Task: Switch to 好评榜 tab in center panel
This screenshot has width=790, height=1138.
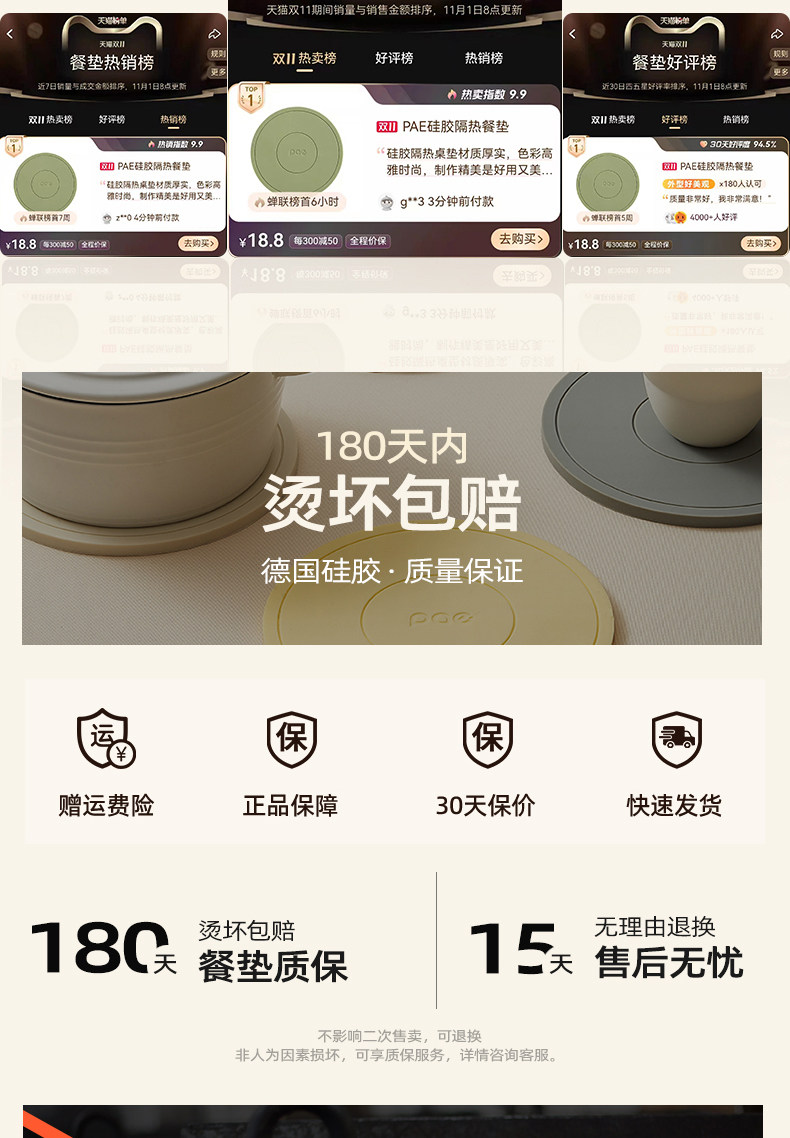Action: 394,58
